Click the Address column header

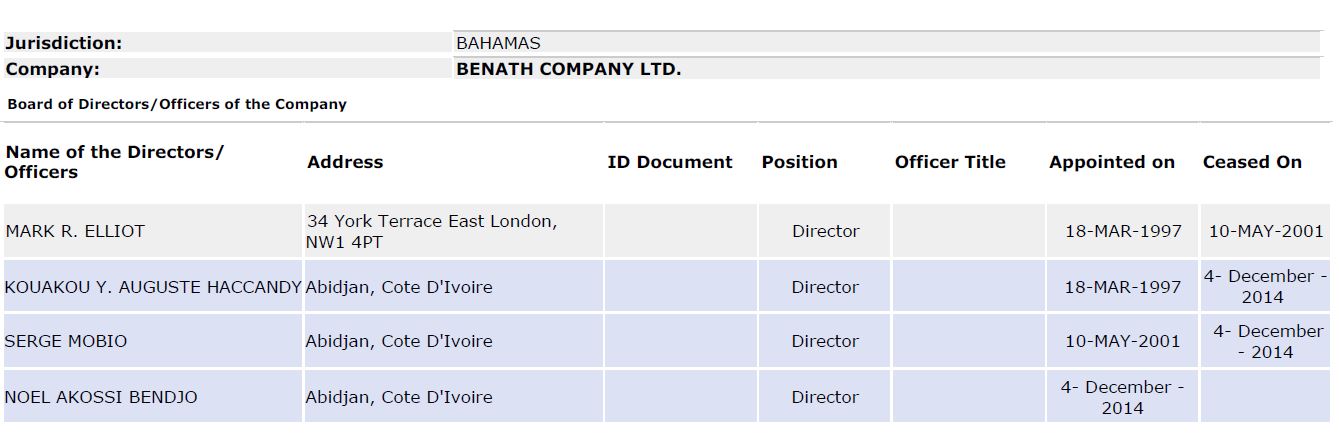click(345, 162)
